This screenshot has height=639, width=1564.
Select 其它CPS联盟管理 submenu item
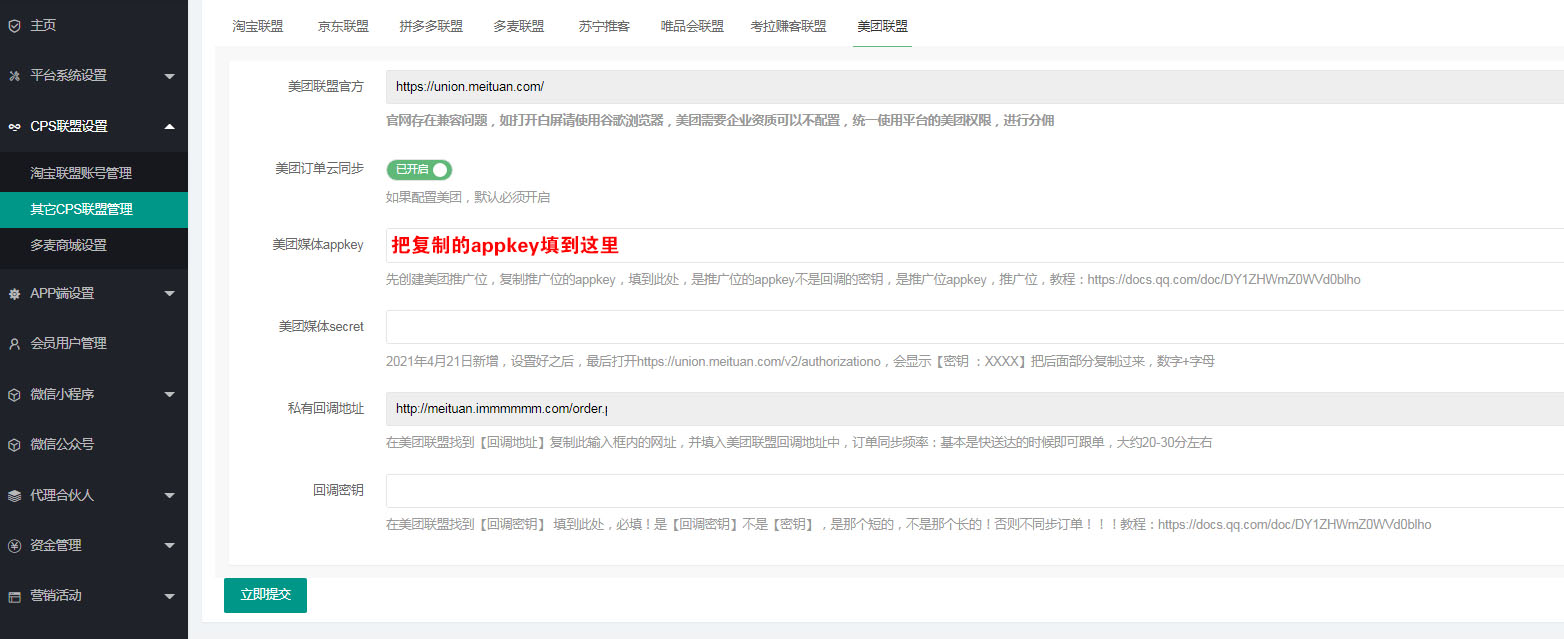[x=94, y=210]
